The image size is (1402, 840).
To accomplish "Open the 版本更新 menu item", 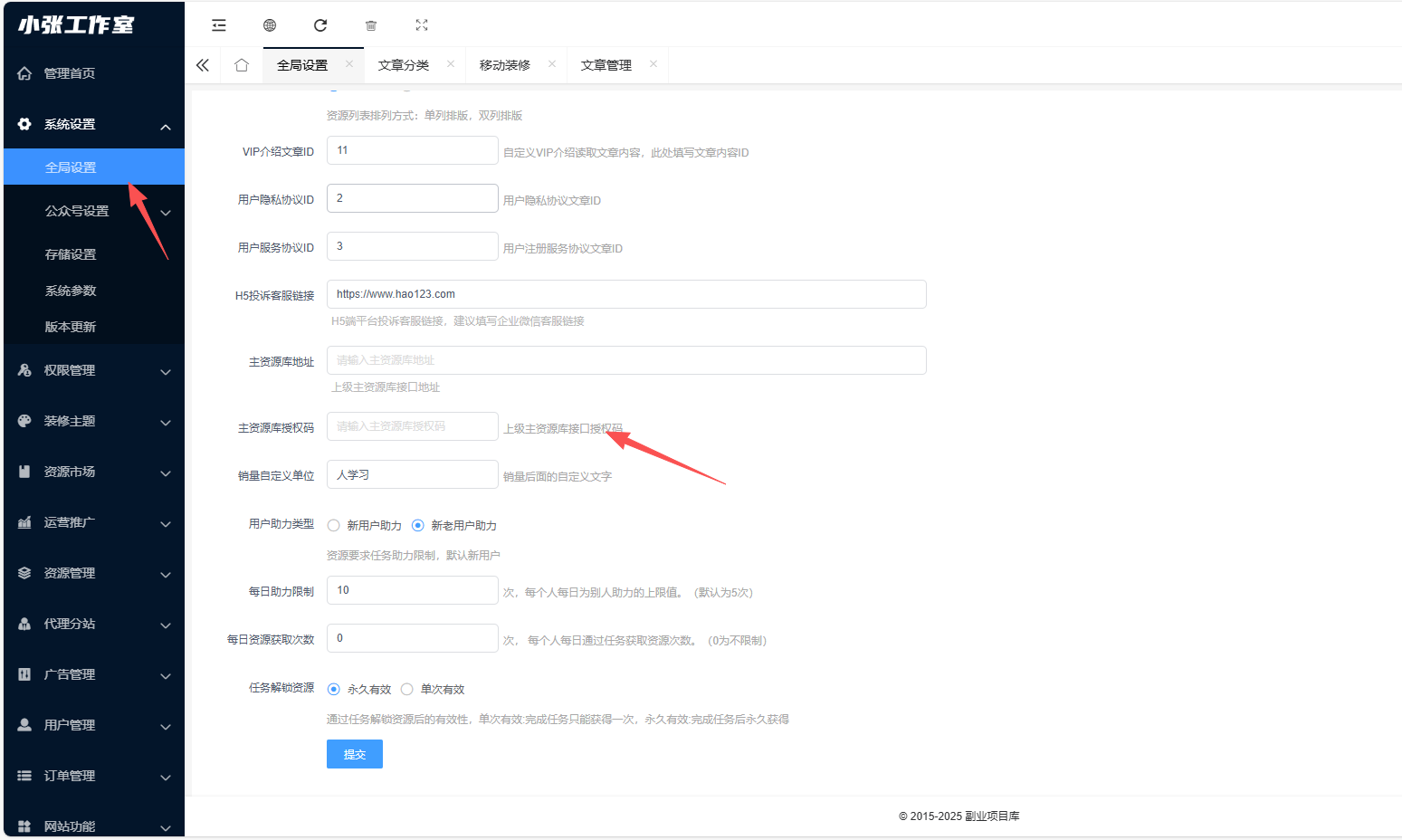I will 71,326.
